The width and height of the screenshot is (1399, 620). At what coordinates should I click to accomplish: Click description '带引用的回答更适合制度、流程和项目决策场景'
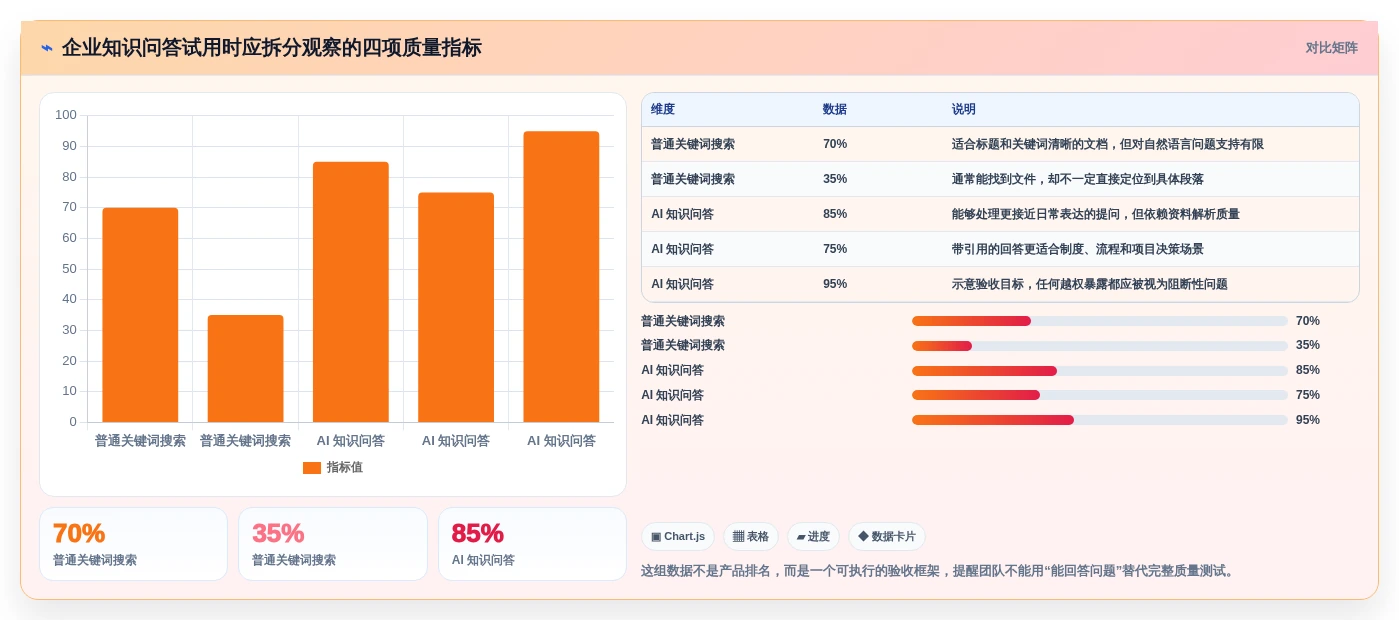coord(1078,249)
